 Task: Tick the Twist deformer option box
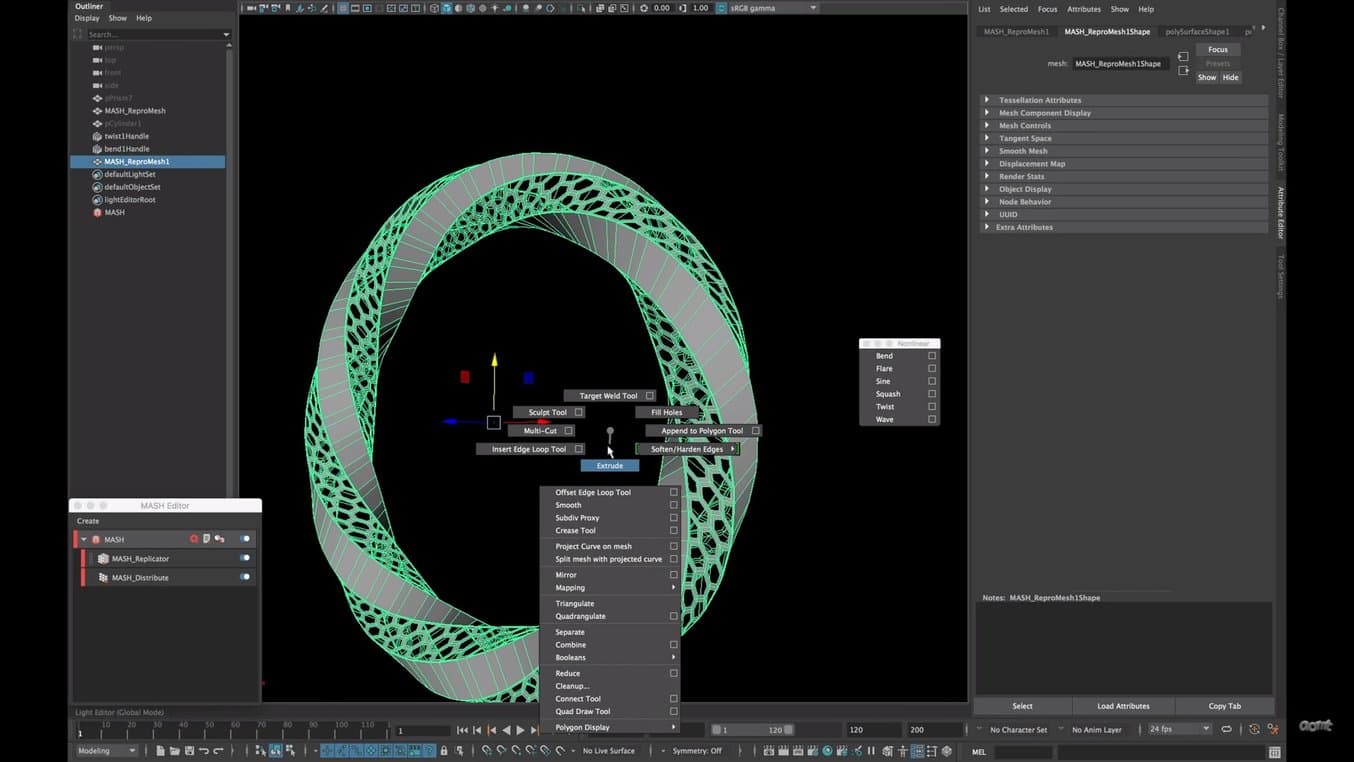point(932,407)
